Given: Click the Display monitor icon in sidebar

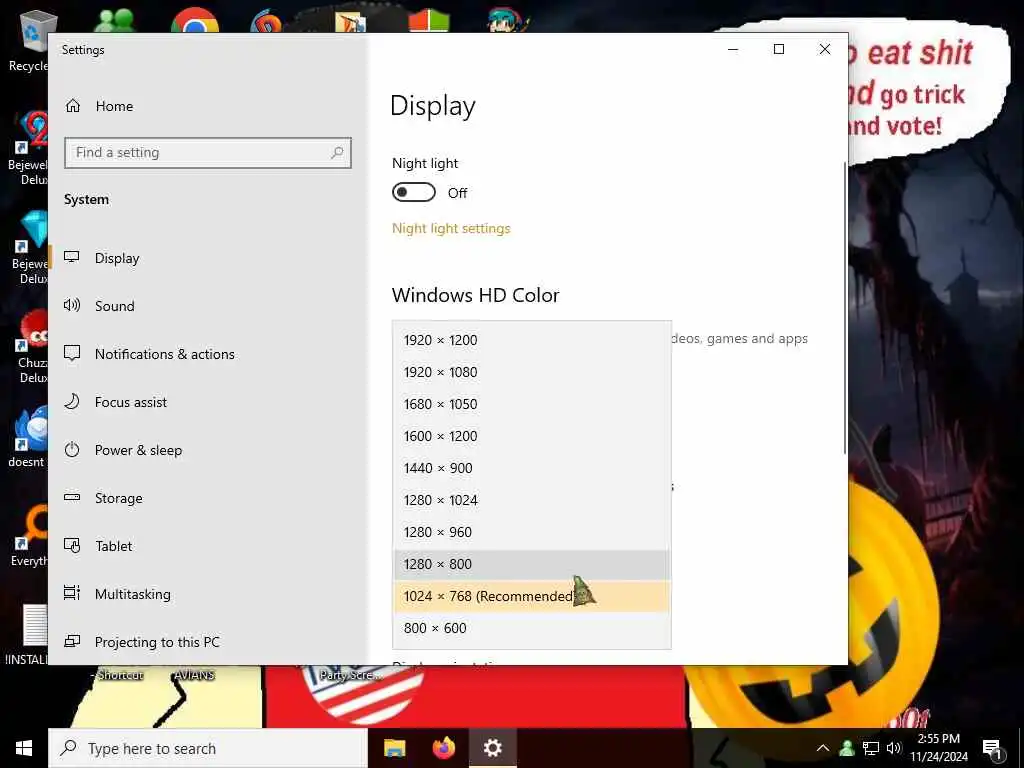Looking at the screenshot, I should tap(72, 257).
